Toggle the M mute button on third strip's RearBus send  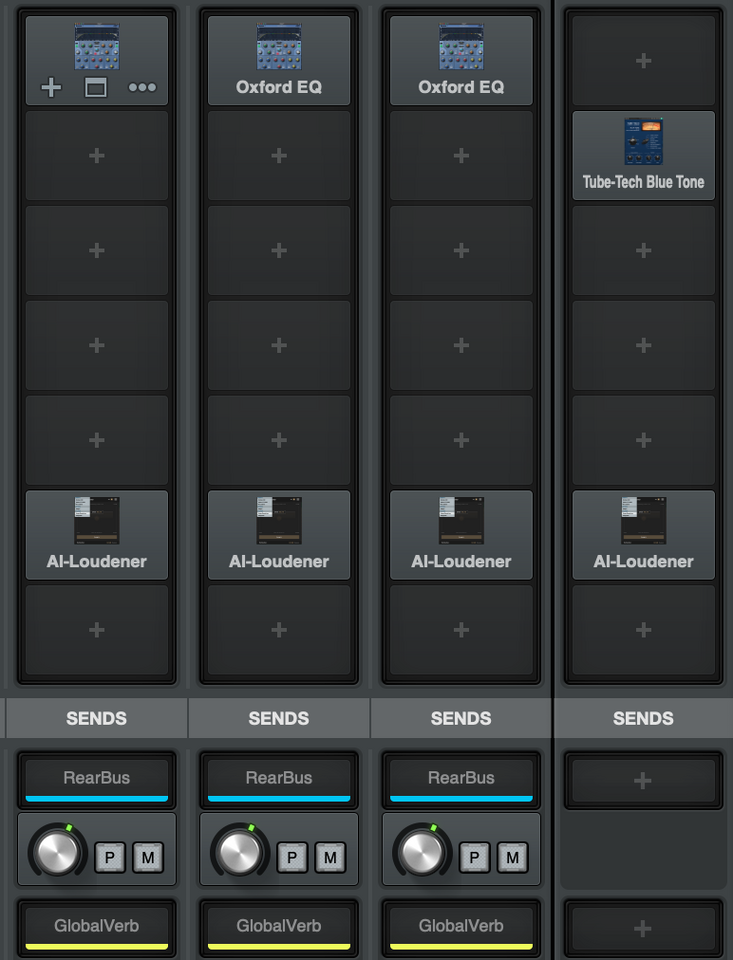click(x=513, y=857)
